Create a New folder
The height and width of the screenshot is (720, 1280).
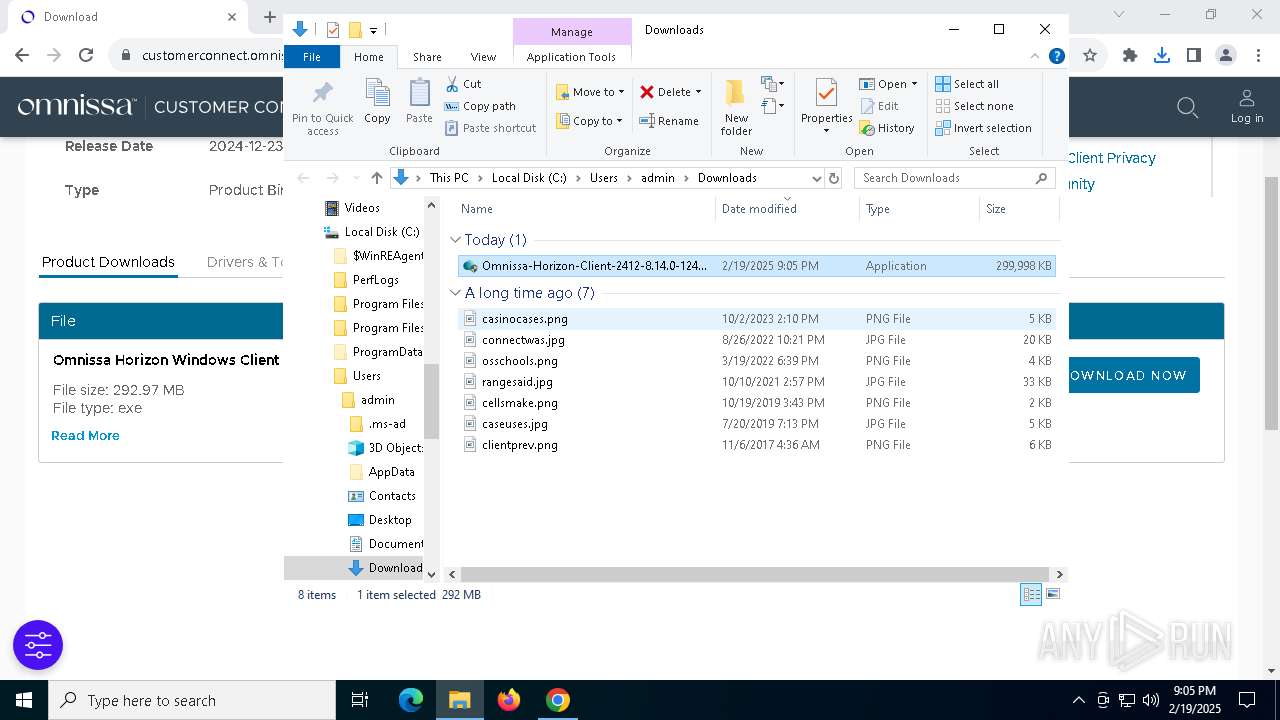click(736, 107)
